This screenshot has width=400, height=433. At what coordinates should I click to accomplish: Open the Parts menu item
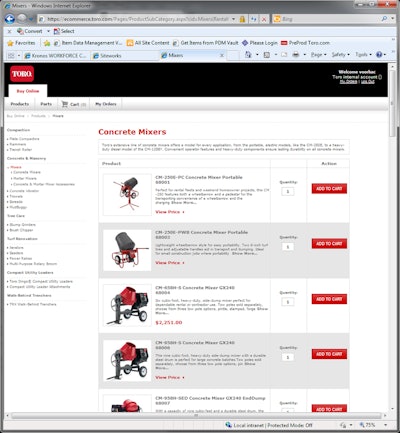click(x=46, y=104)
